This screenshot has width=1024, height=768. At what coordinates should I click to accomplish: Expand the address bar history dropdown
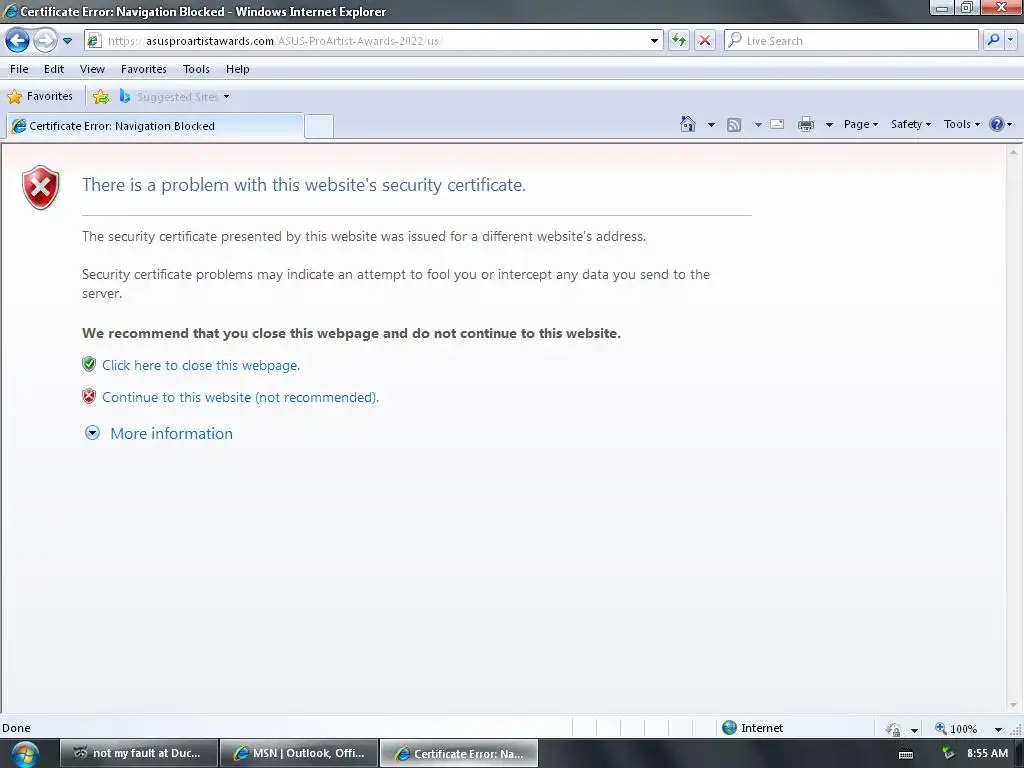pyautogui.click(x=654, y=40)
